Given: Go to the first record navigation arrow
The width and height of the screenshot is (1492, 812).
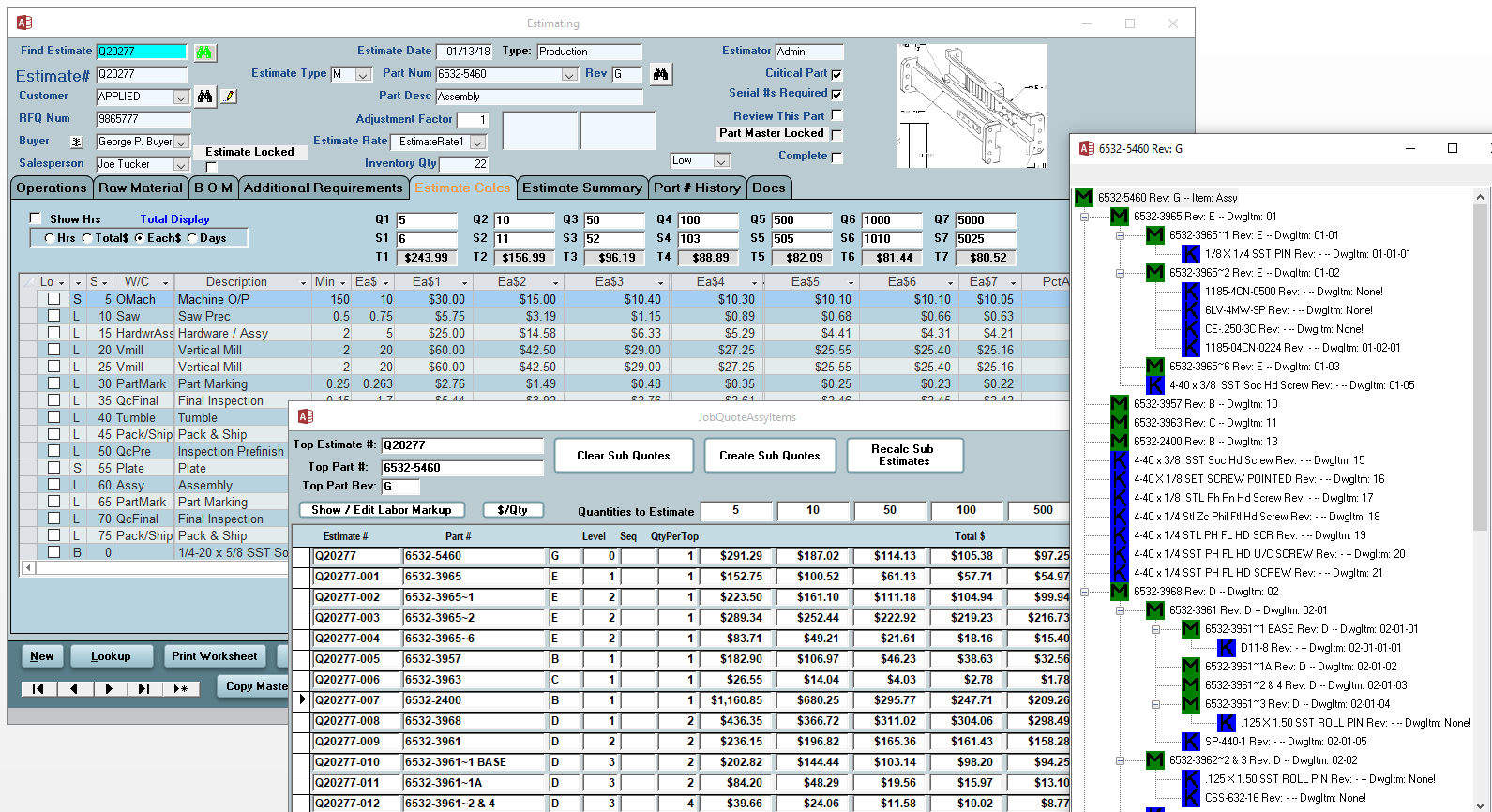Looking at the screenshot, I should [x=38, y=688].
